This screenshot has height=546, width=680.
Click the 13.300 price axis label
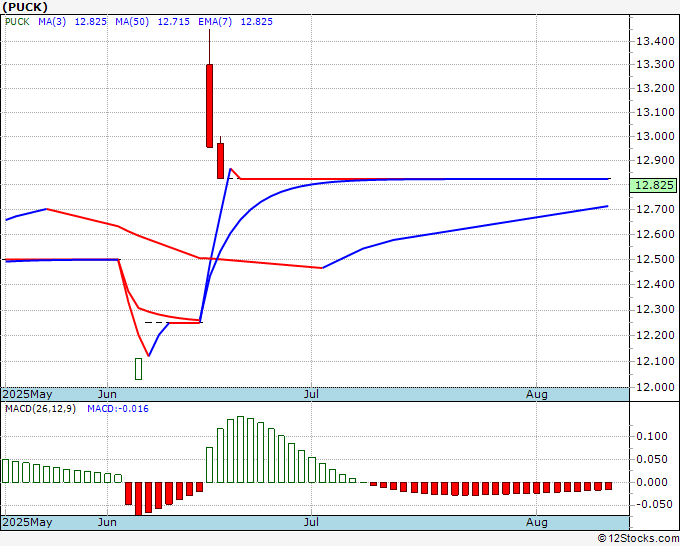pyautogui.click(x=655, y=64)
